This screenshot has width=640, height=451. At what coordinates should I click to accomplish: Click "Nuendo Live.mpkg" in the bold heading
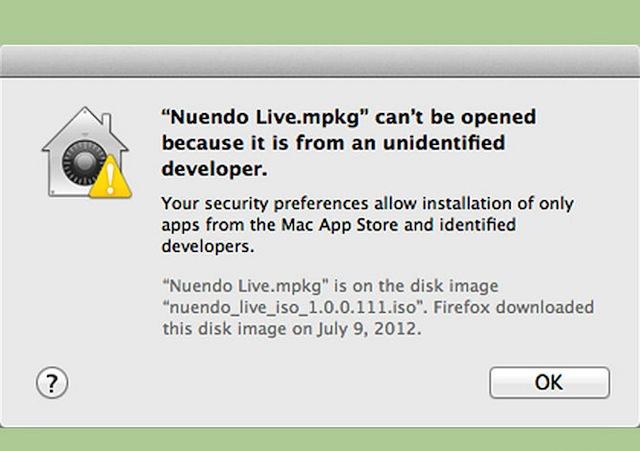point(264,117)
